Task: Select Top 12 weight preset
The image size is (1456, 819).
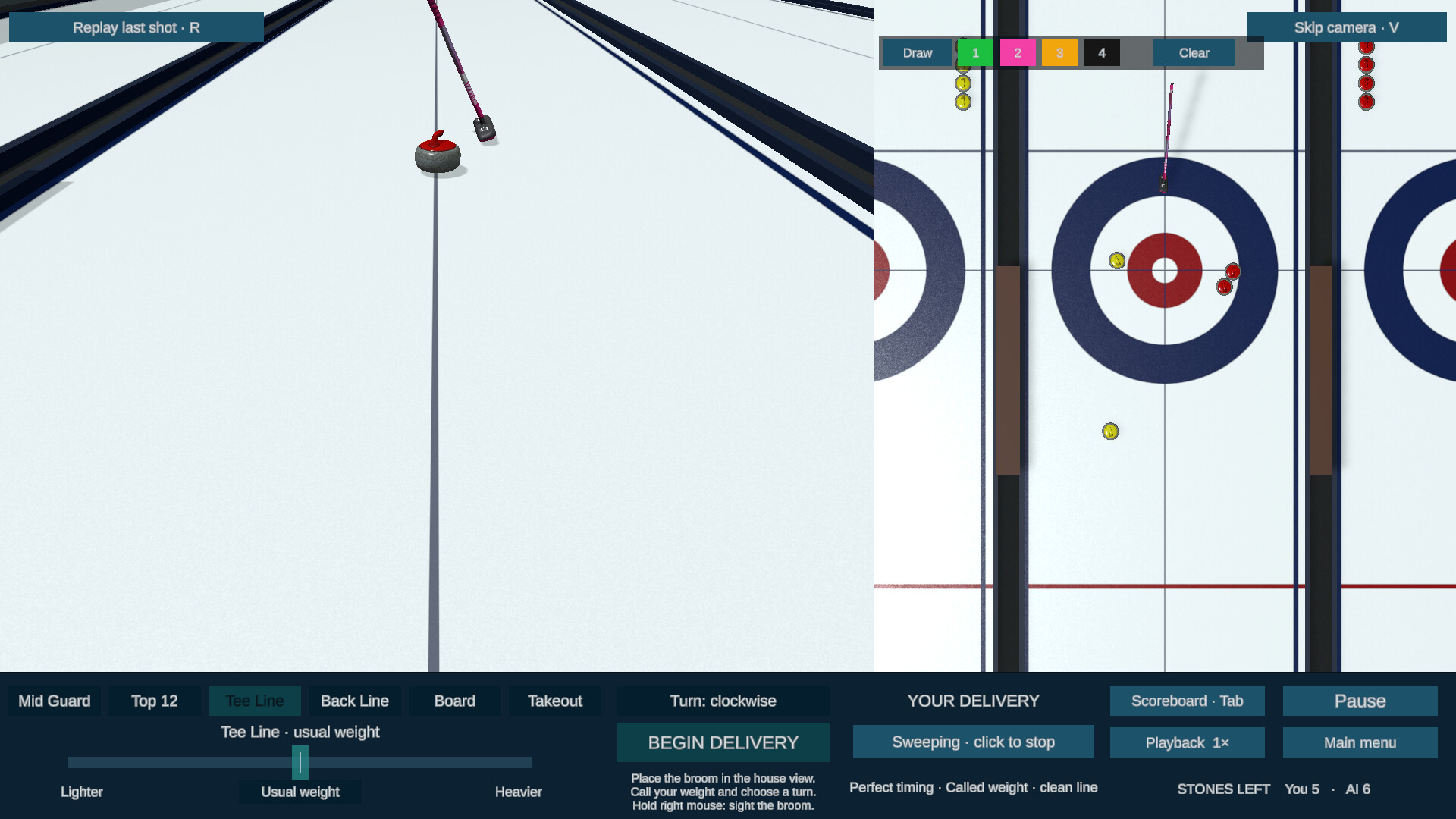Action: tap(155, 701)
